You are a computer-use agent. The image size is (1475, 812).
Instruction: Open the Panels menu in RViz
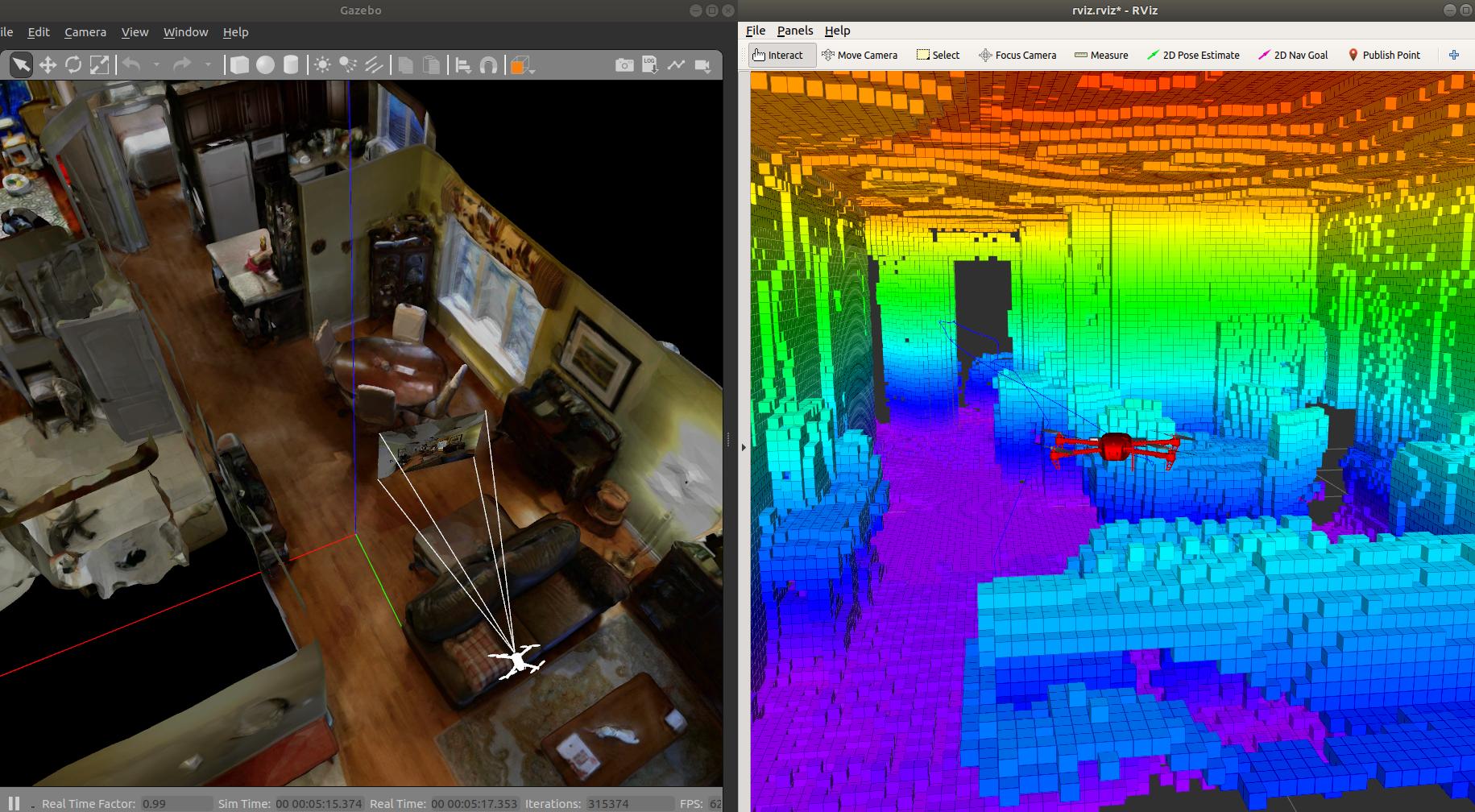coord(794,31)
